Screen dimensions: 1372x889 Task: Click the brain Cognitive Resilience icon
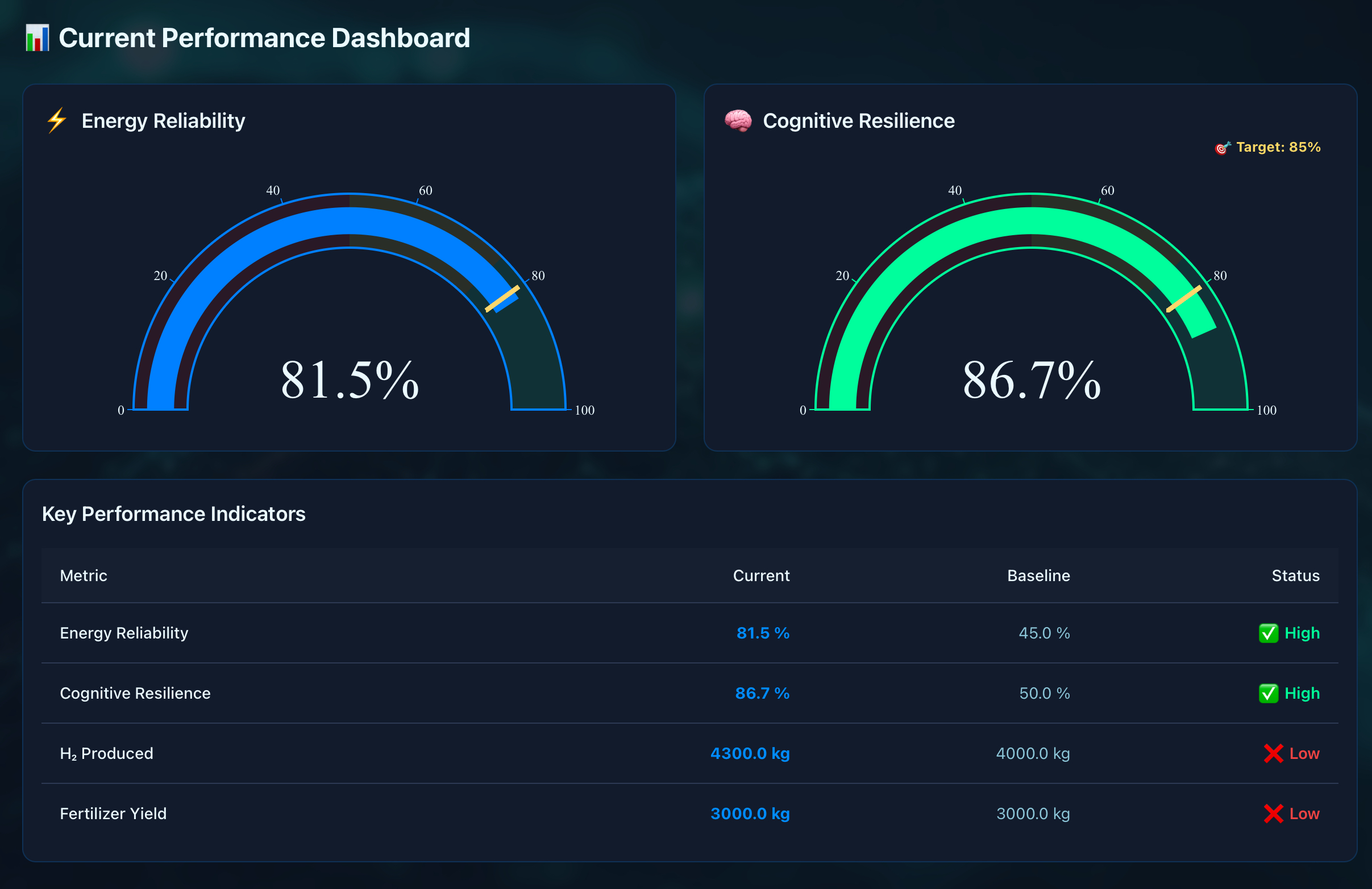click(738, 120)
